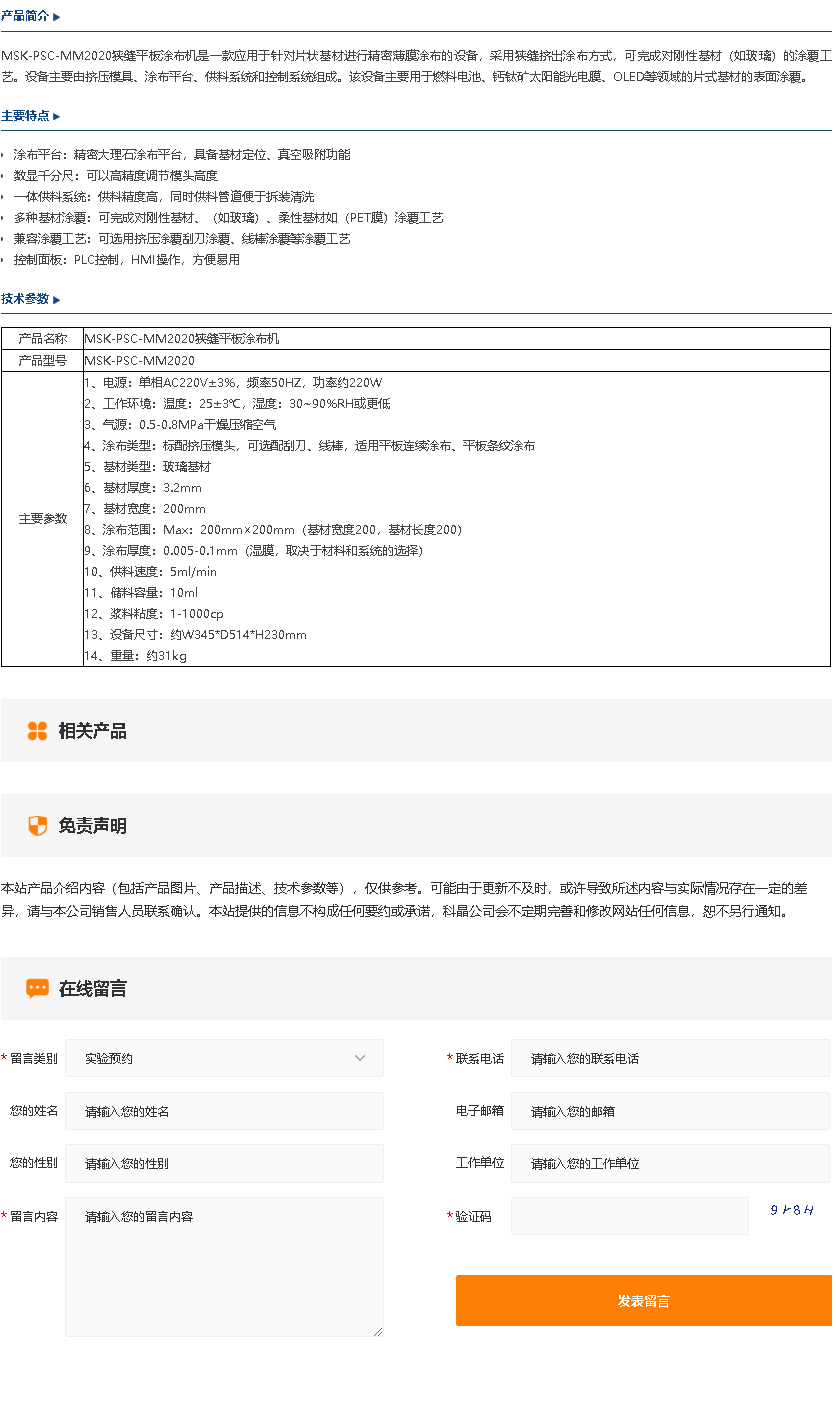Click the arrow beside 主要特点 heading
The width and height of the screenshot is (836, 1405).
click(57, 116)
